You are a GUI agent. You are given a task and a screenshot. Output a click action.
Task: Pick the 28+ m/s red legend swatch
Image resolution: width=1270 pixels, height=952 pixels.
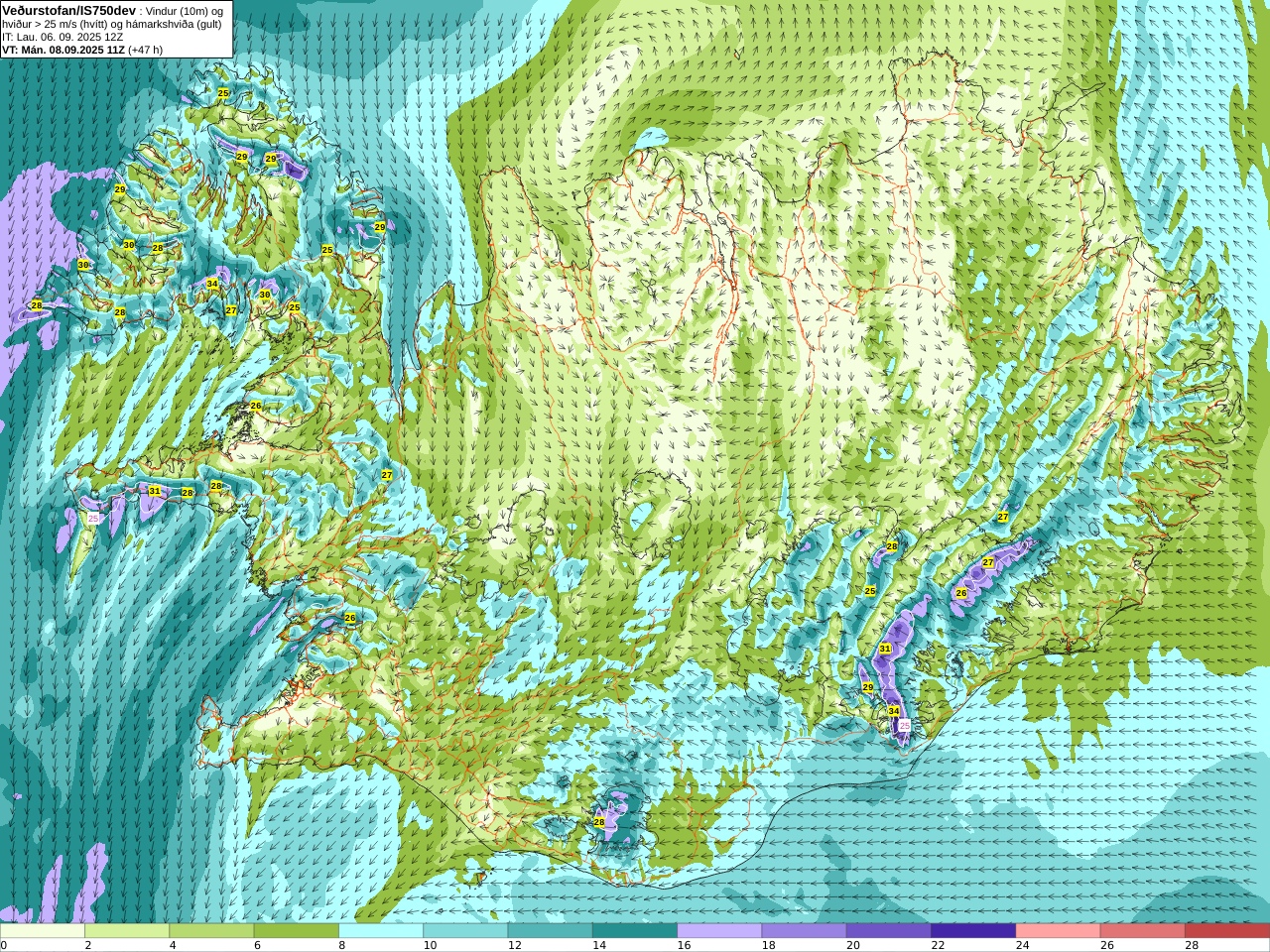(x=1226, y=931)
